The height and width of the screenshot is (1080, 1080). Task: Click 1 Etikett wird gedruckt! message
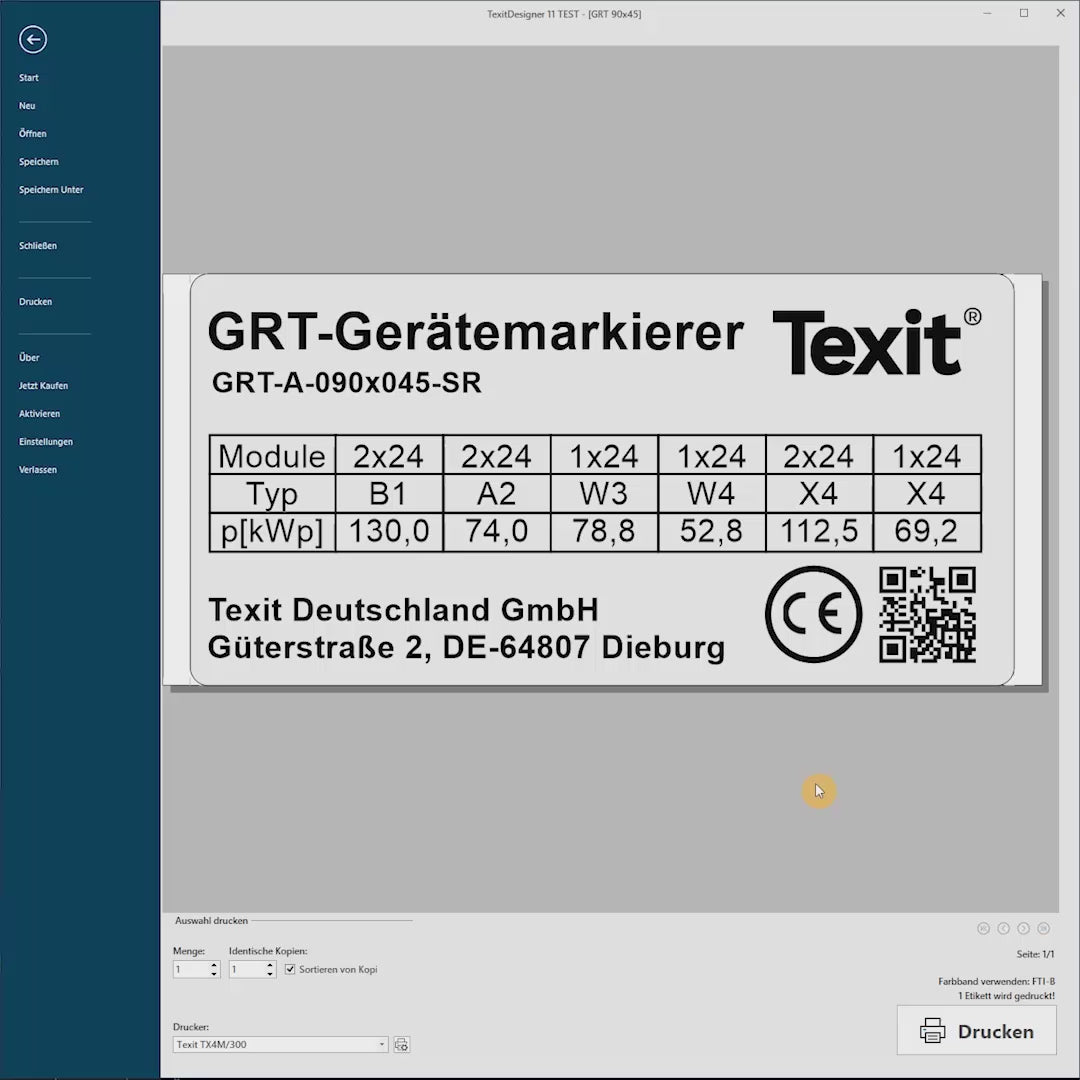point(1006,996)
